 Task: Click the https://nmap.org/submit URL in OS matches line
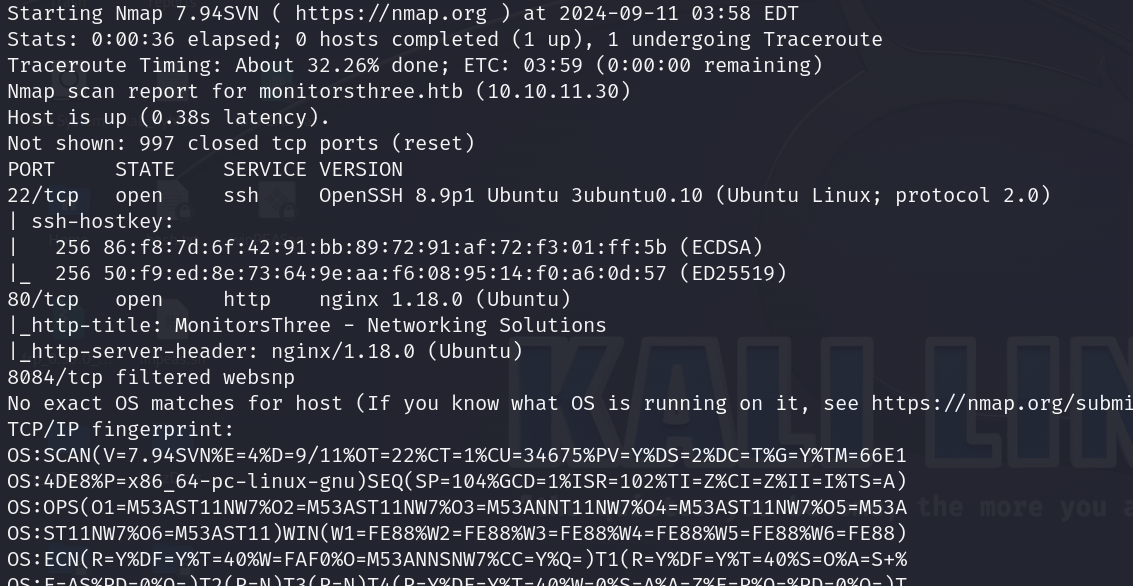[1002, 404]
